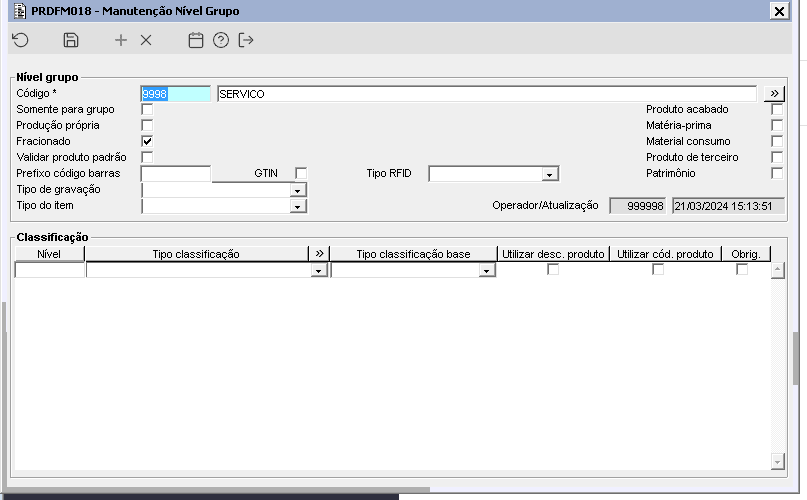Click the Utilizar desc. produto column header
Viewport: 807px width, 500px height.
click(x=553, y=254)
